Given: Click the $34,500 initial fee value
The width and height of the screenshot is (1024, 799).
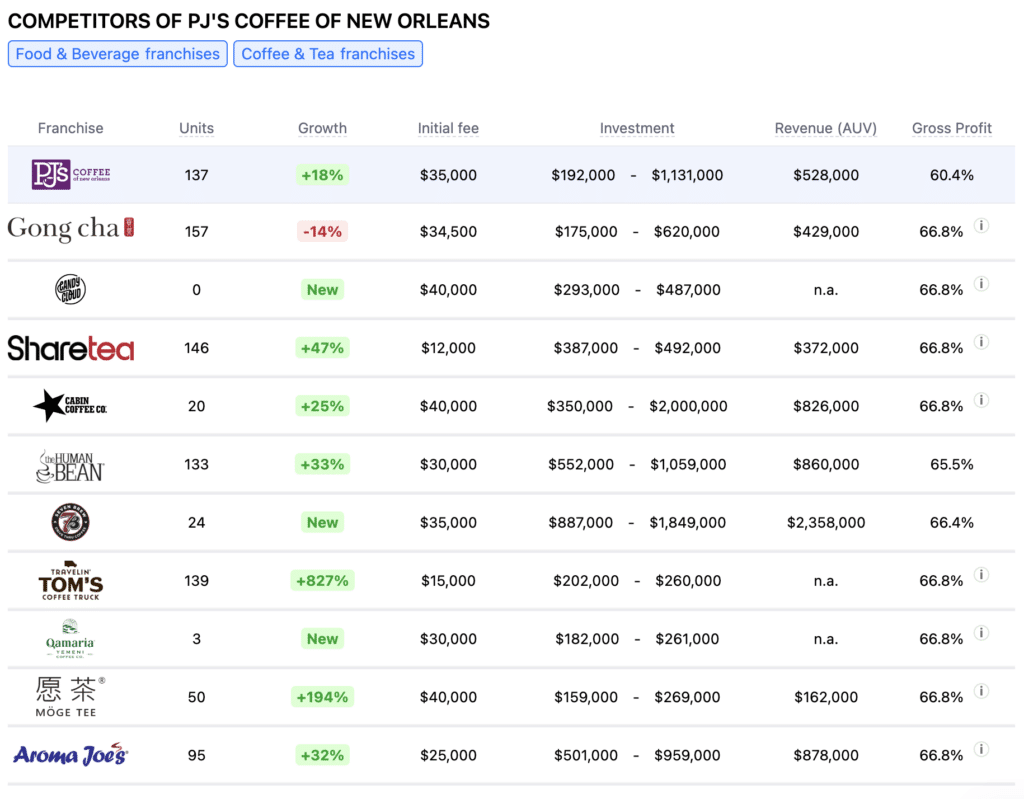Looking at the screenshot, I should point(448,231).
